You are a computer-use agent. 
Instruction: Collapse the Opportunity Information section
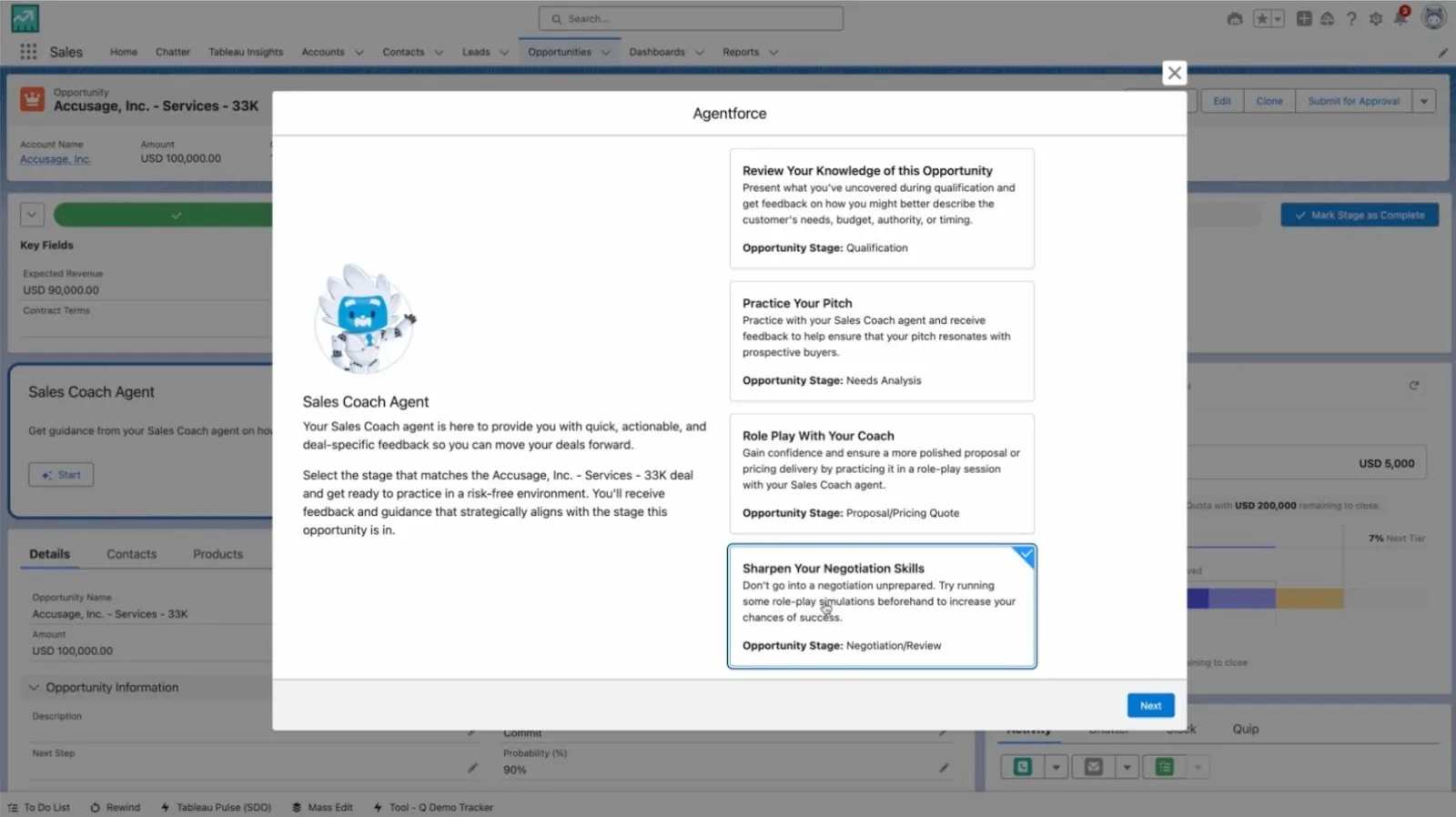click(x=34, y=688)
